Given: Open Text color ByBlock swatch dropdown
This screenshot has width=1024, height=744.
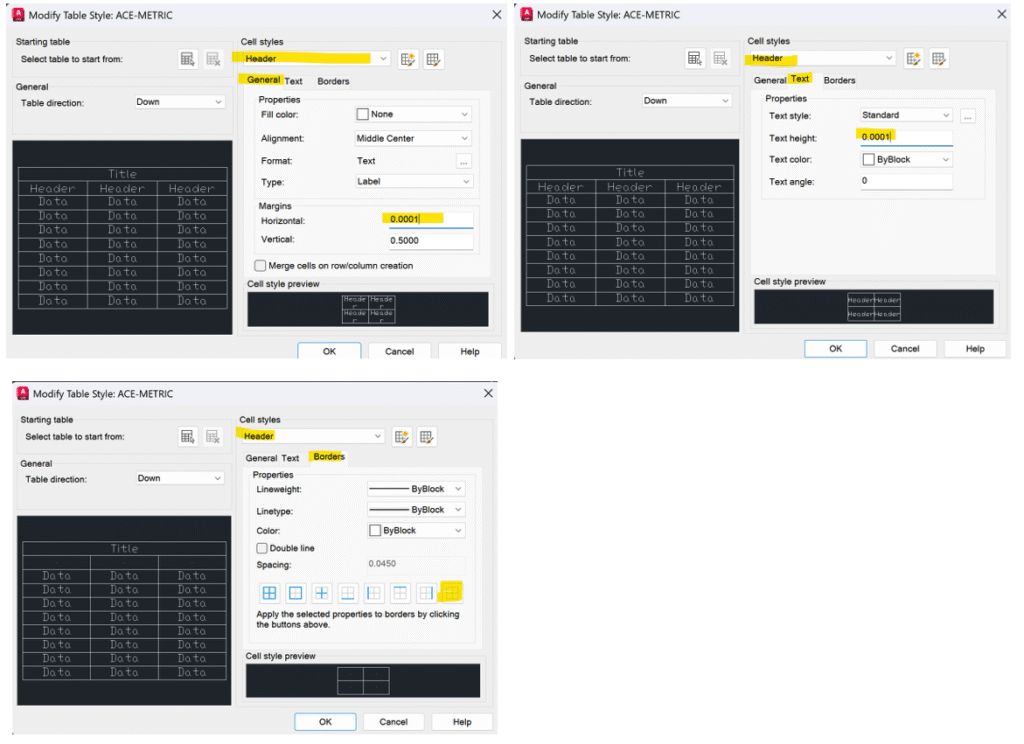Looking at the screenshot, I should tap(906, 159).
